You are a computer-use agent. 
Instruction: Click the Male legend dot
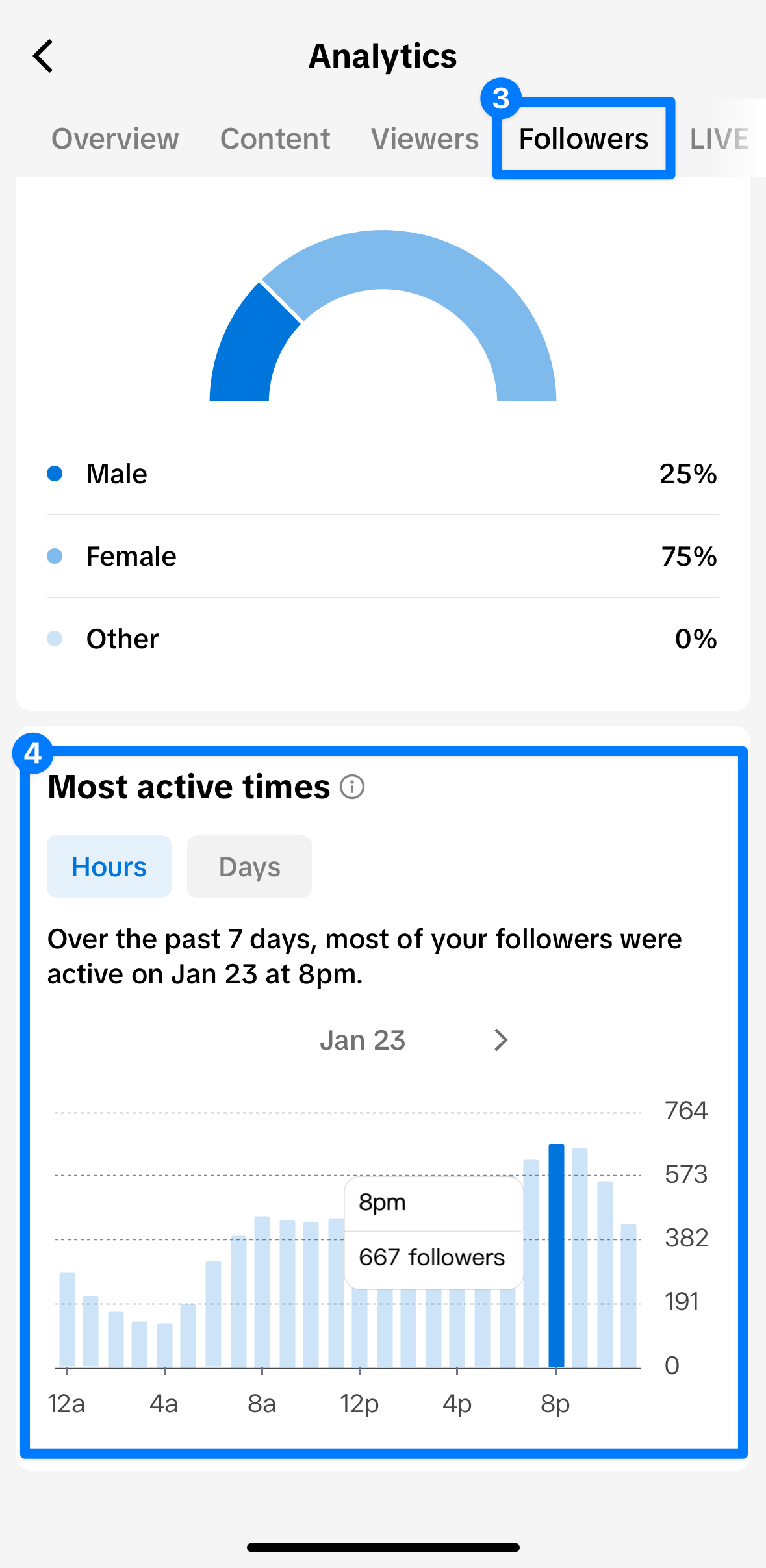pyautogui.click(x=55, y=474)
